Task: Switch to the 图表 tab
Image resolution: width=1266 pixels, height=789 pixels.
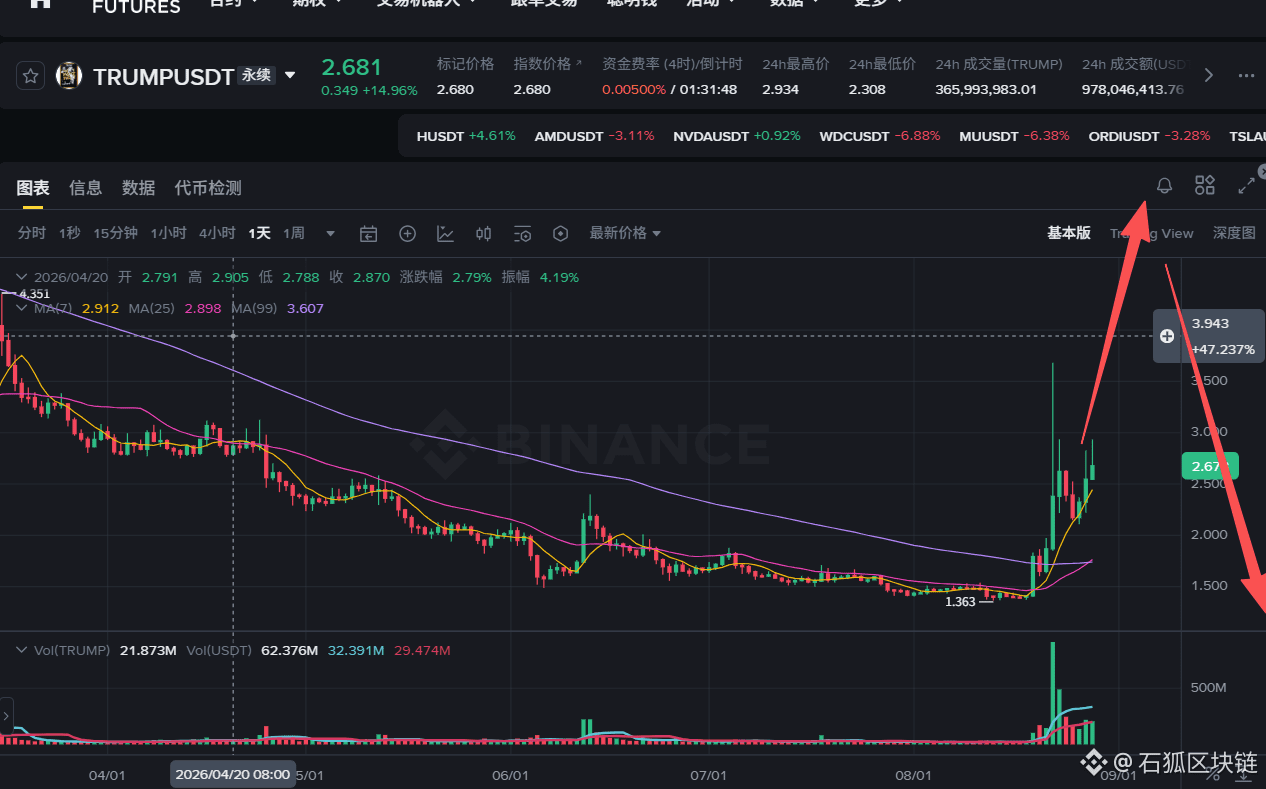Action: (33, 188)
